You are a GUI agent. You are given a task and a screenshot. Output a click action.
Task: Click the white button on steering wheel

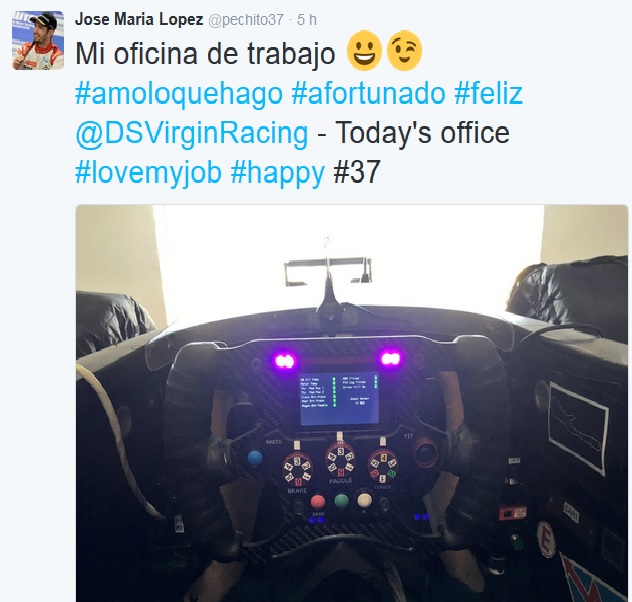tap(364, 500)
